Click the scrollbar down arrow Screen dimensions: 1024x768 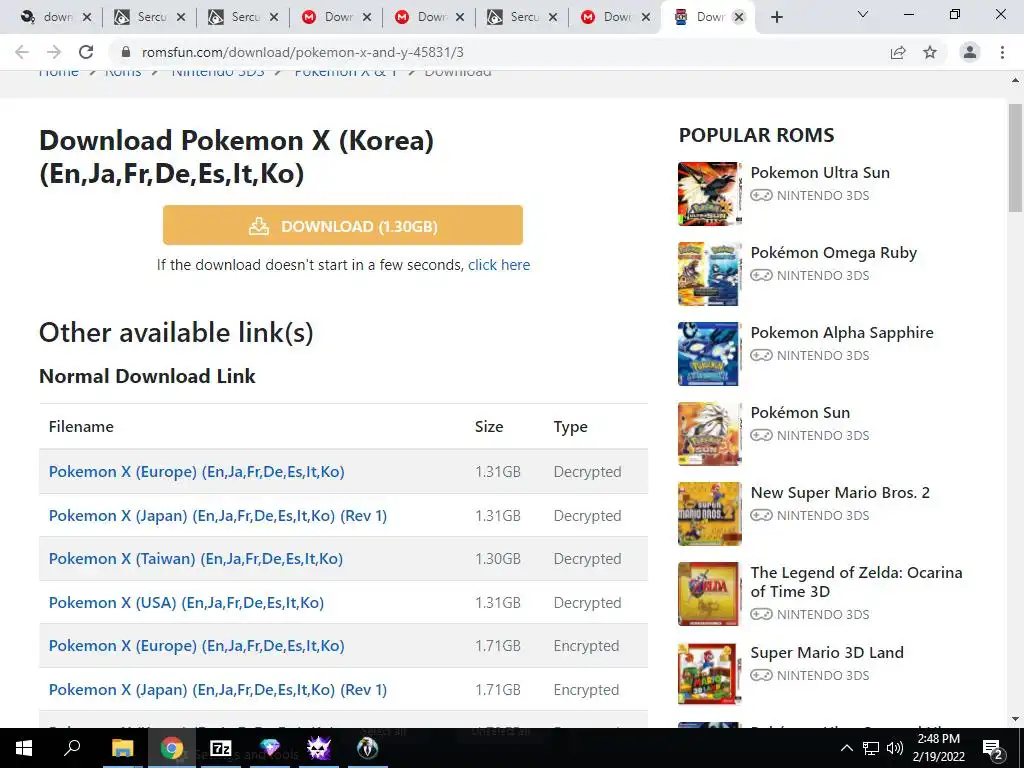pyautogui.click(x=1015, y=719)
